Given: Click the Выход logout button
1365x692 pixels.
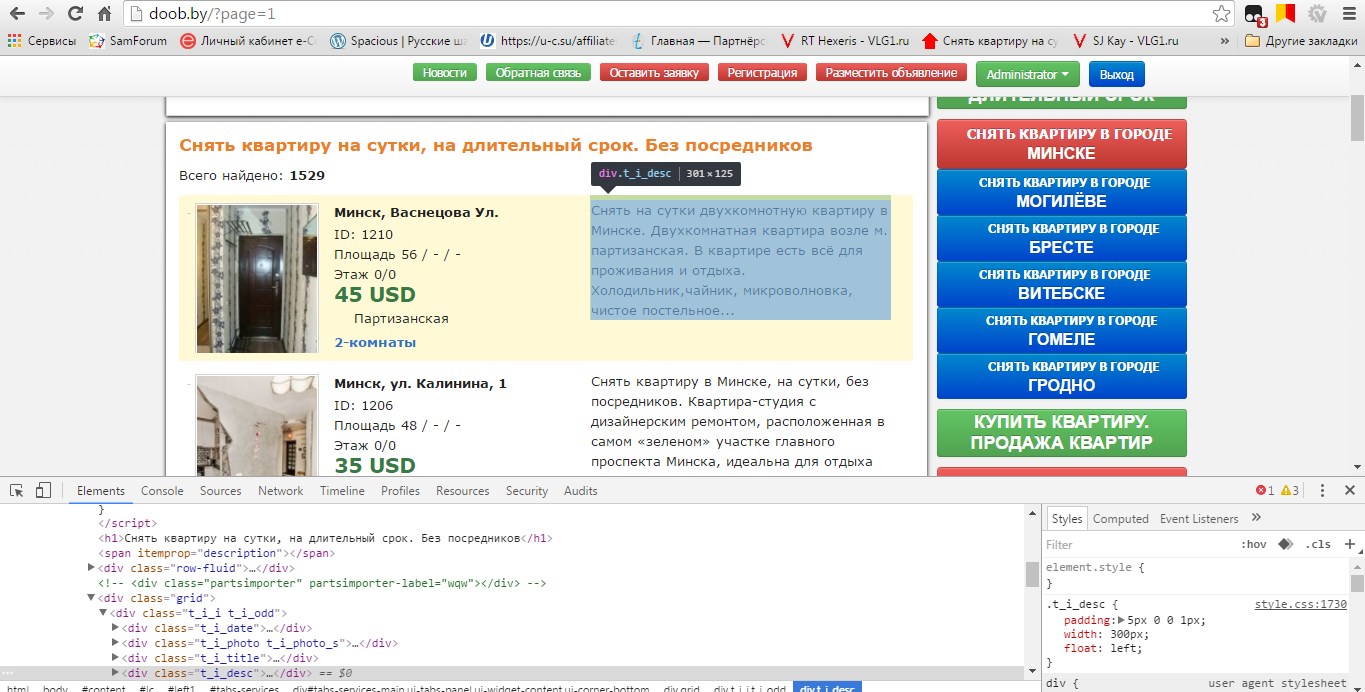Looking at the screenshot, I should [x=1116, y=74].
